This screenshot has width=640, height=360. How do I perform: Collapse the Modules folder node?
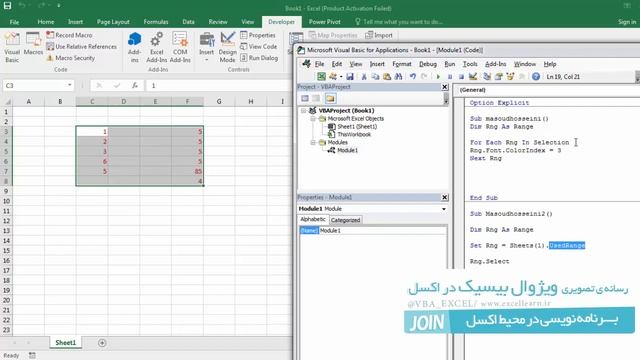(313, 142)
